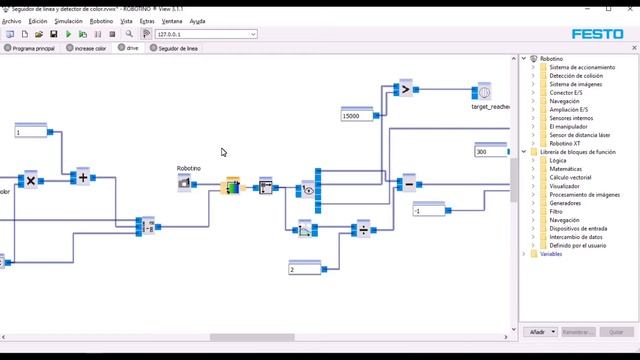Click the start-current-subprogram green icon
This screenshot has height=360, width=640.
pyautogui.click(x=83, y=34)
